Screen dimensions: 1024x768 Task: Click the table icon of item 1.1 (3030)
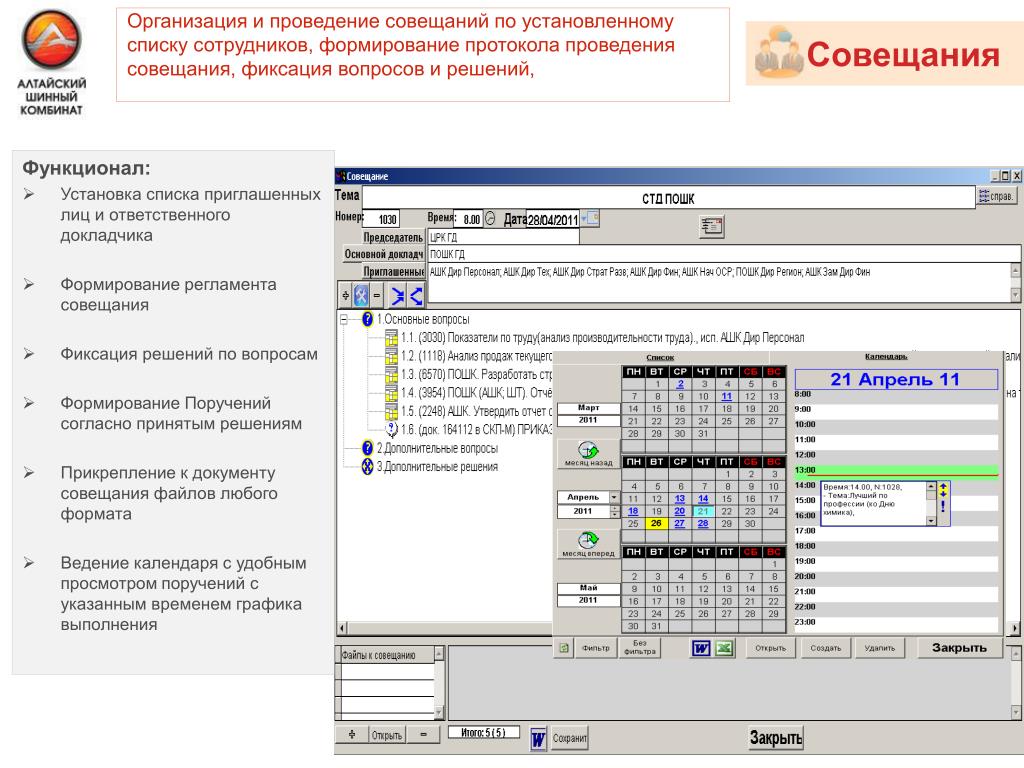click(x=391, y=338)
